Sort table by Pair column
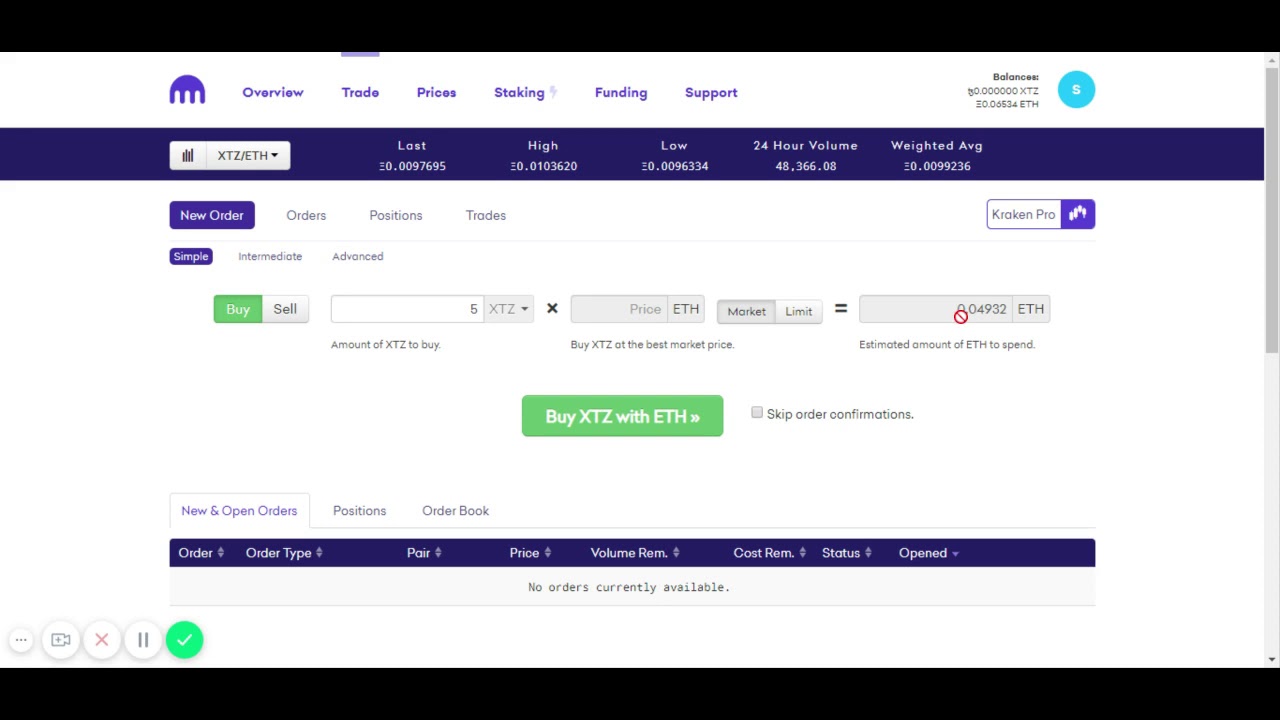 pyautogui.click(x=424, y=553)
